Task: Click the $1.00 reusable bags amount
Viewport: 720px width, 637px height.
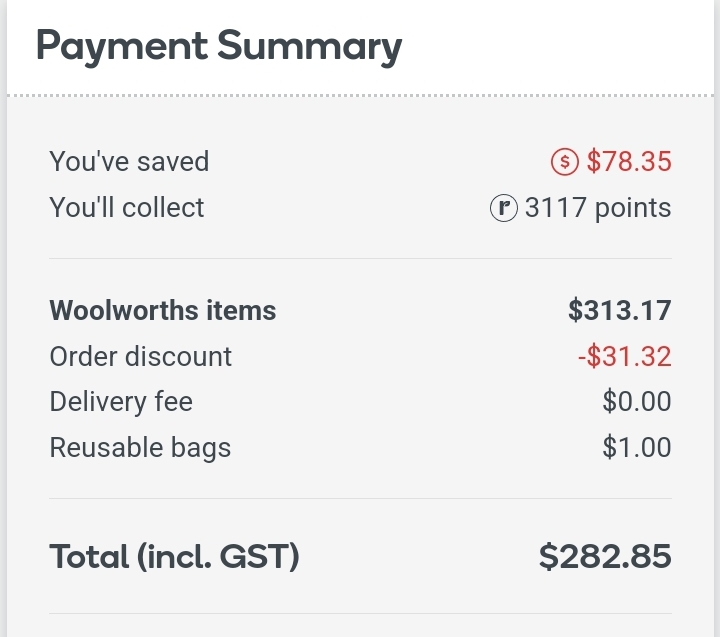Action: (x=637, y=447)
